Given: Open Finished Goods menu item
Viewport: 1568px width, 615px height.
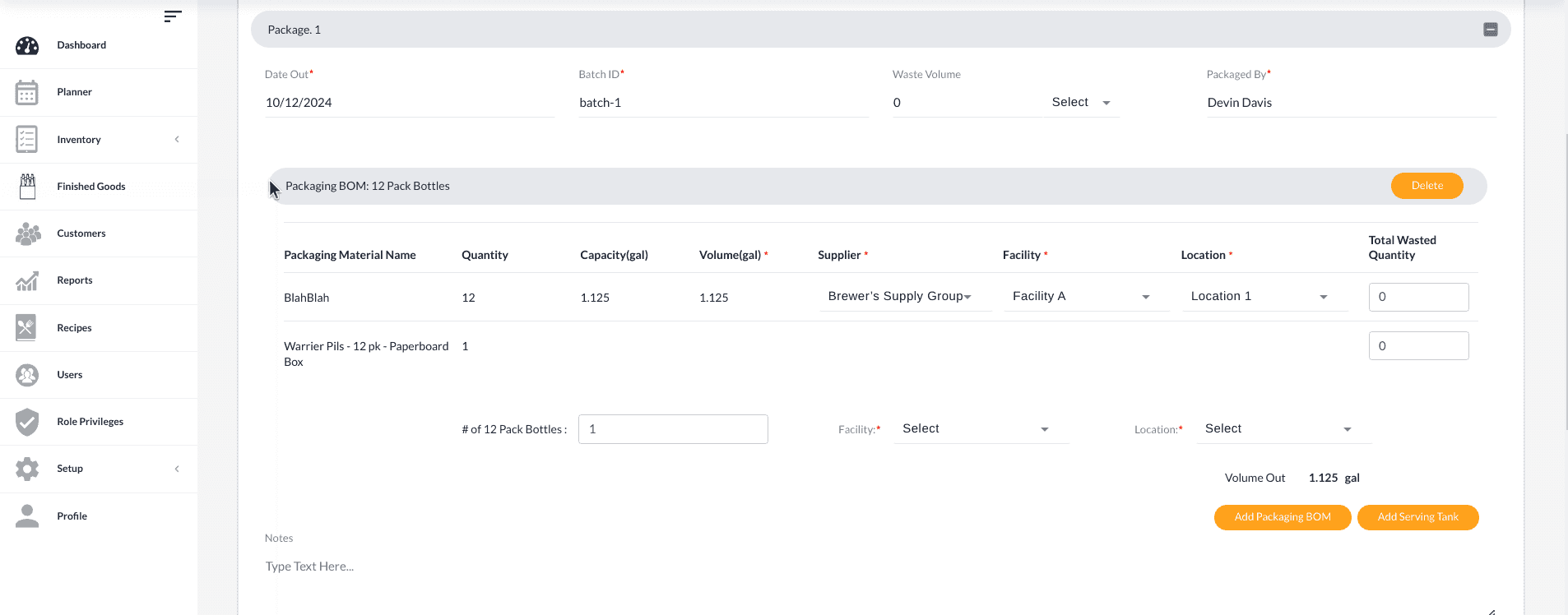Looking at the screenshot, I should [x=91, y=187].
